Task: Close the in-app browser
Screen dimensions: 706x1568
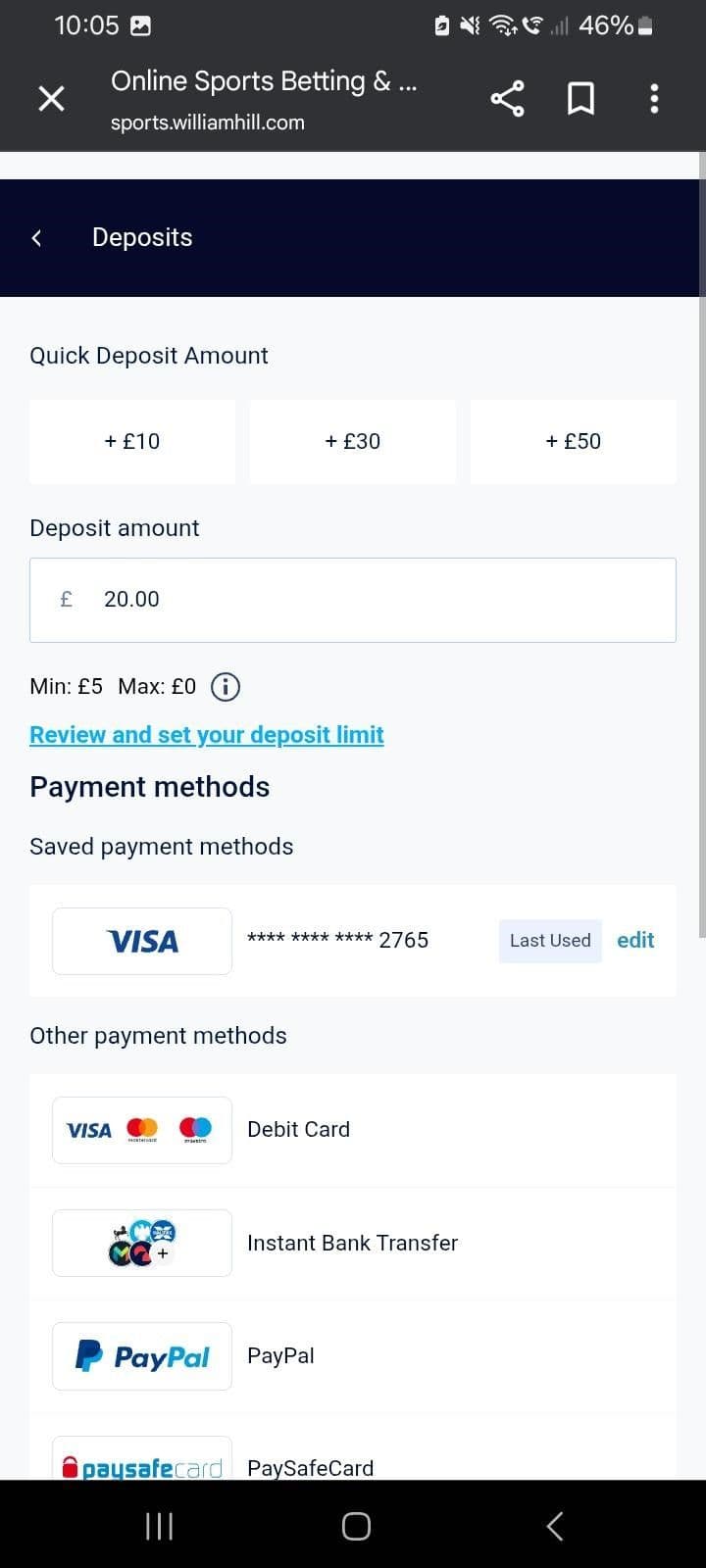Action: click(51, 98)
